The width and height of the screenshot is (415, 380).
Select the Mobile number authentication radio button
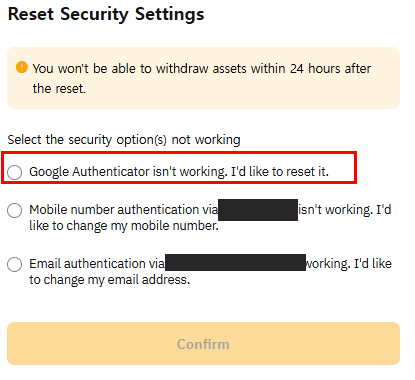tap(15, 210)
